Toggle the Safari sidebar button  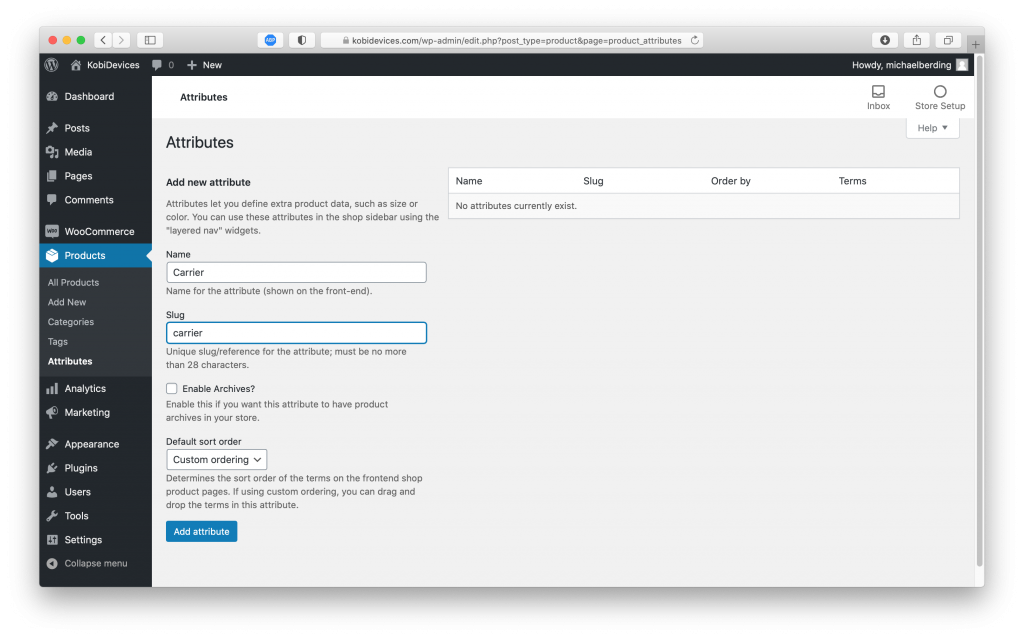point(150,41)
